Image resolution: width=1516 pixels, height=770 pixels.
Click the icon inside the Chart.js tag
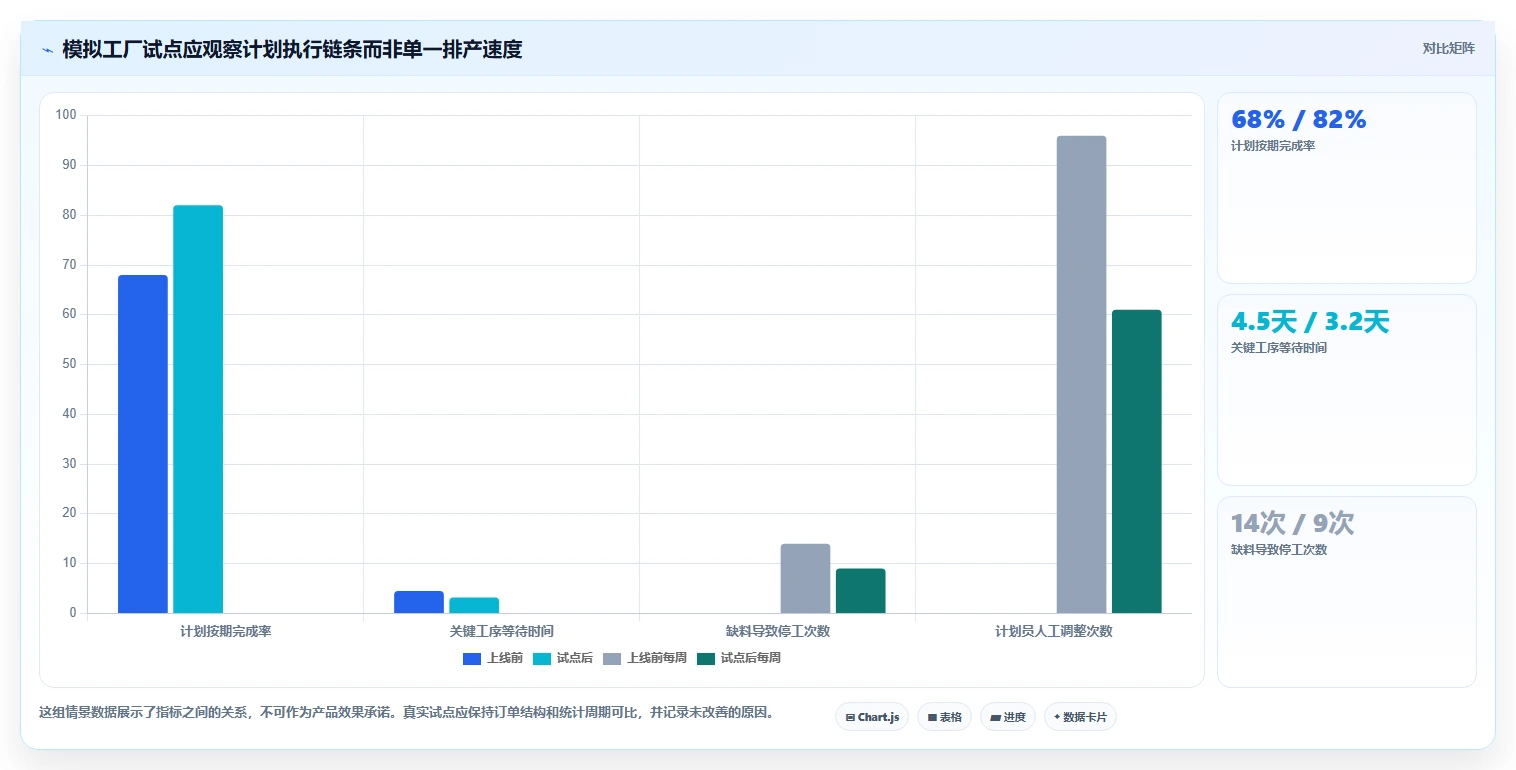tap(850, 717)
